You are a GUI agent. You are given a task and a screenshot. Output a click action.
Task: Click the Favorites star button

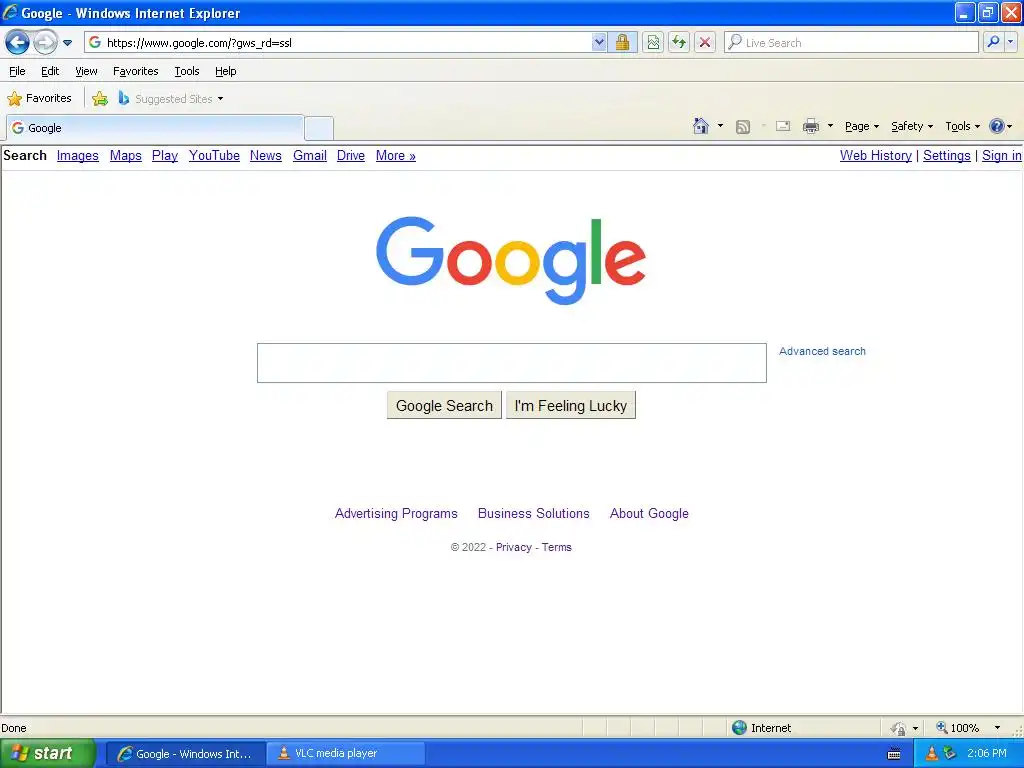pyautogui.click(x=39, y=99)
